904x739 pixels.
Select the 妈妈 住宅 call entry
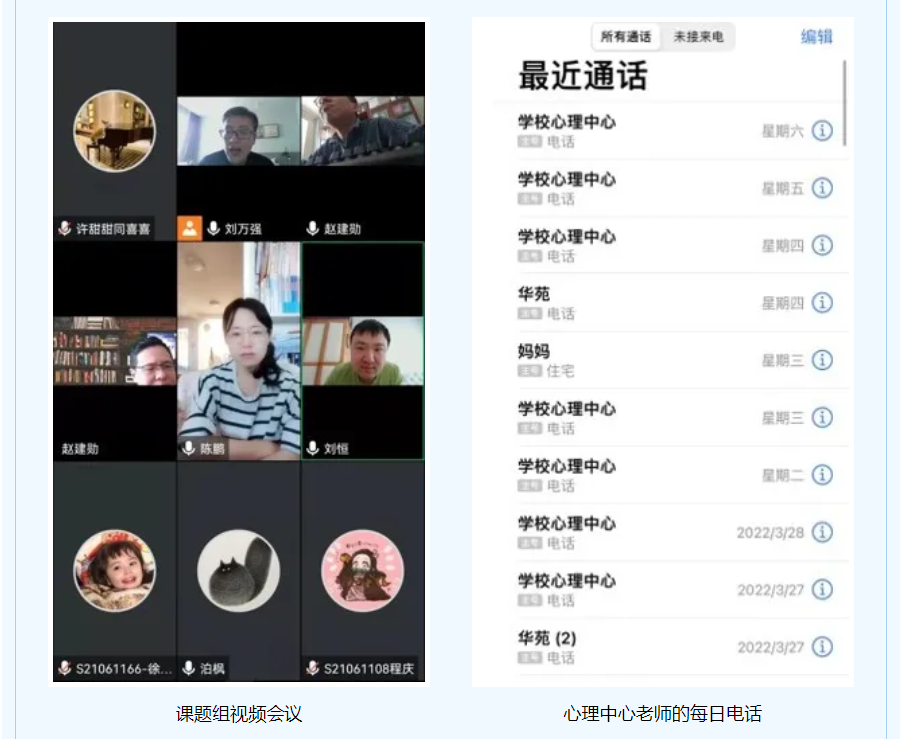coord(675,360)
